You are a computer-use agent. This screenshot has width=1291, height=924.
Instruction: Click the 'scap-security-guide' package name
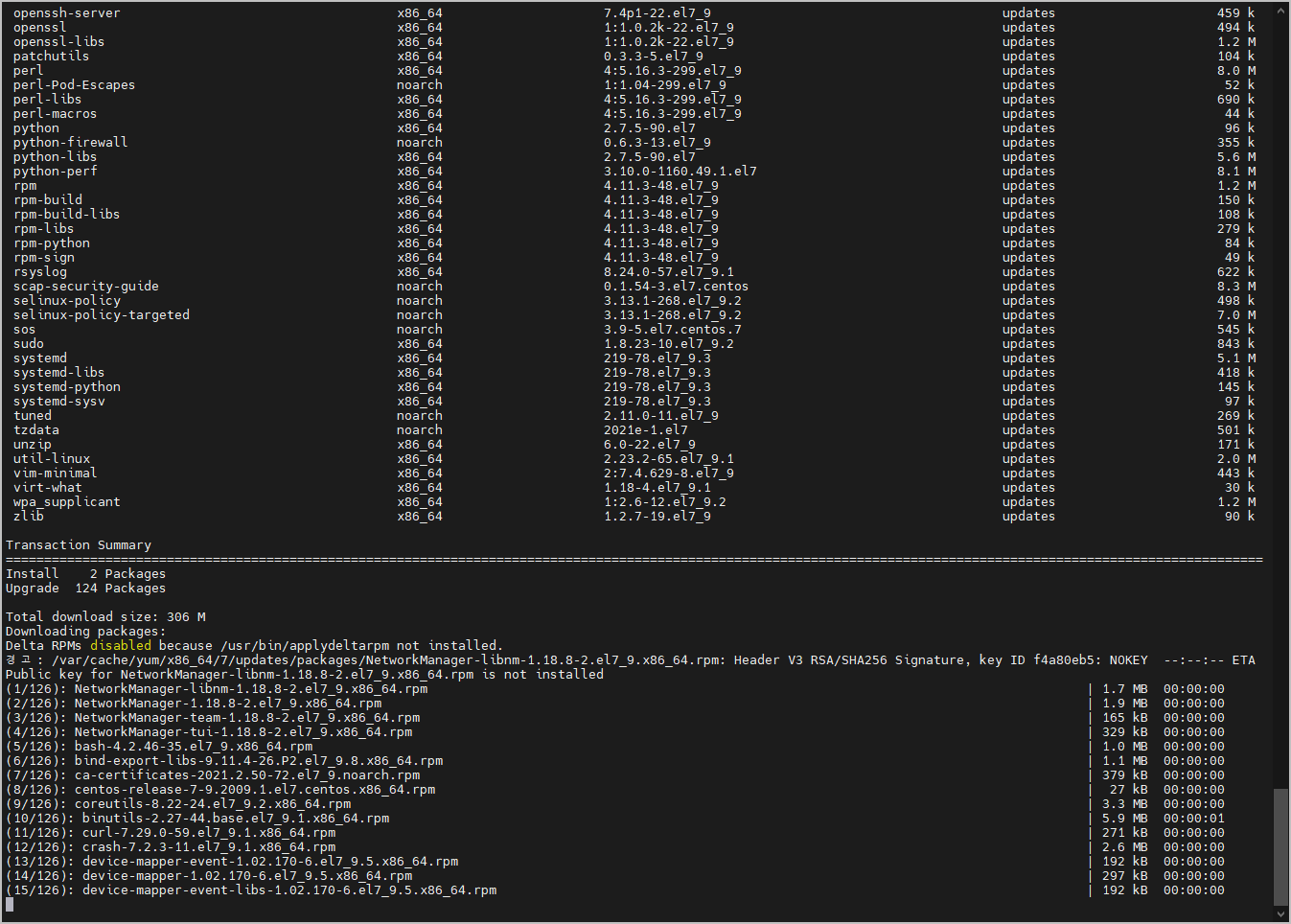[86, 287]
